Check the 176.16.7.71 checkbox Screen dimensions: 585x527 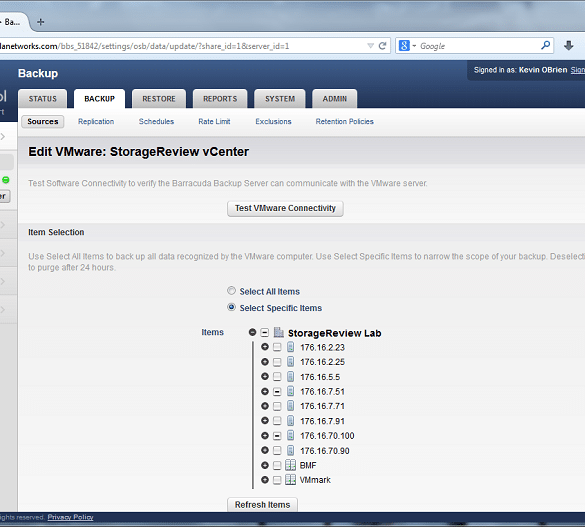[277, 406]
